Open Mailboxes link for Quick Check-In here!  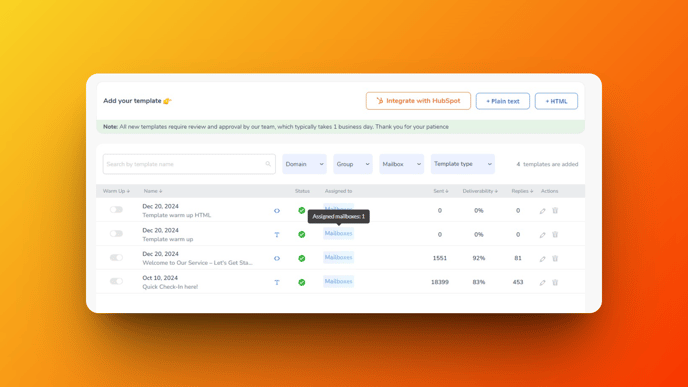338,281
